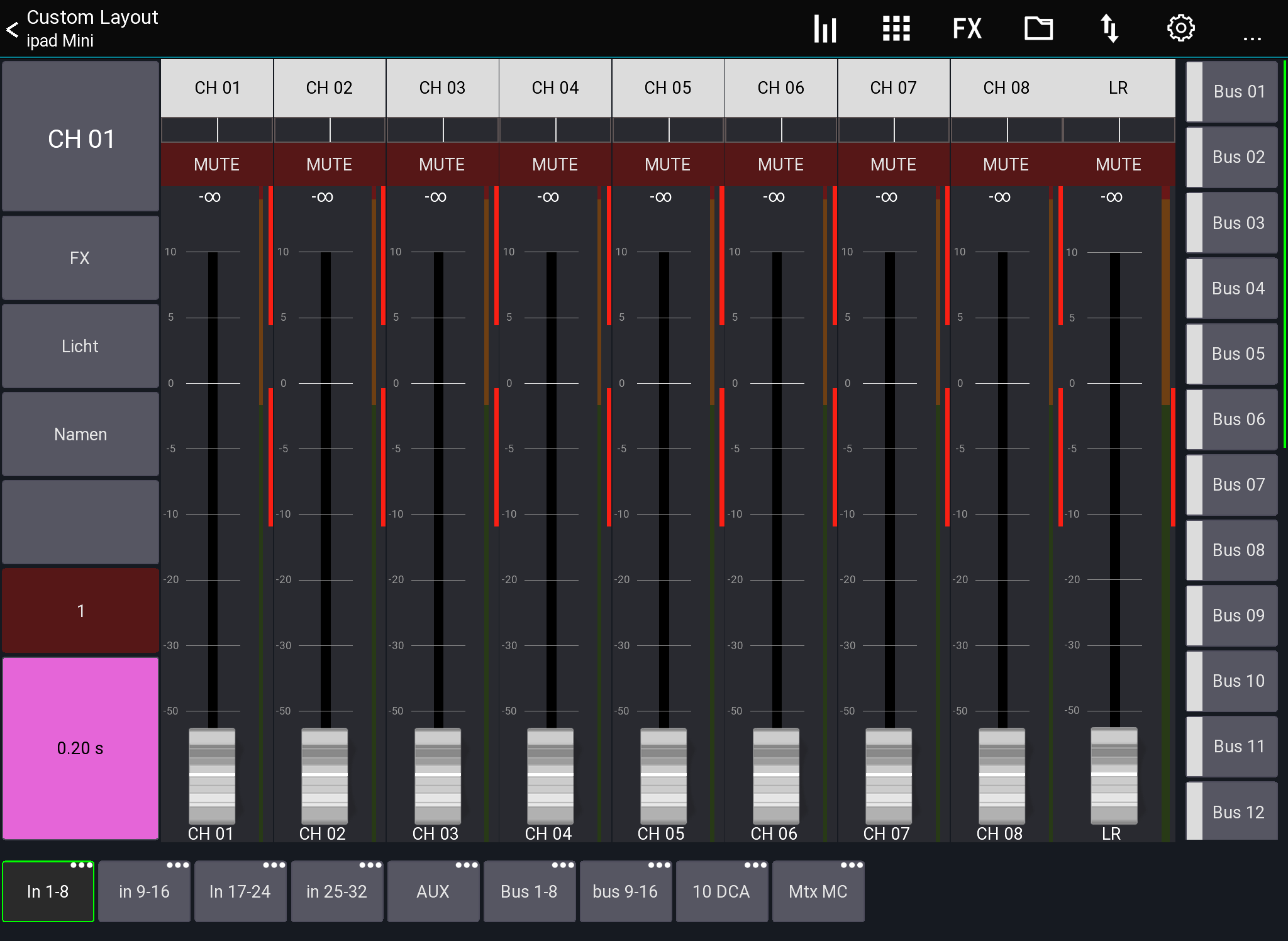Open the channel overview grid icon

[896, 28]
